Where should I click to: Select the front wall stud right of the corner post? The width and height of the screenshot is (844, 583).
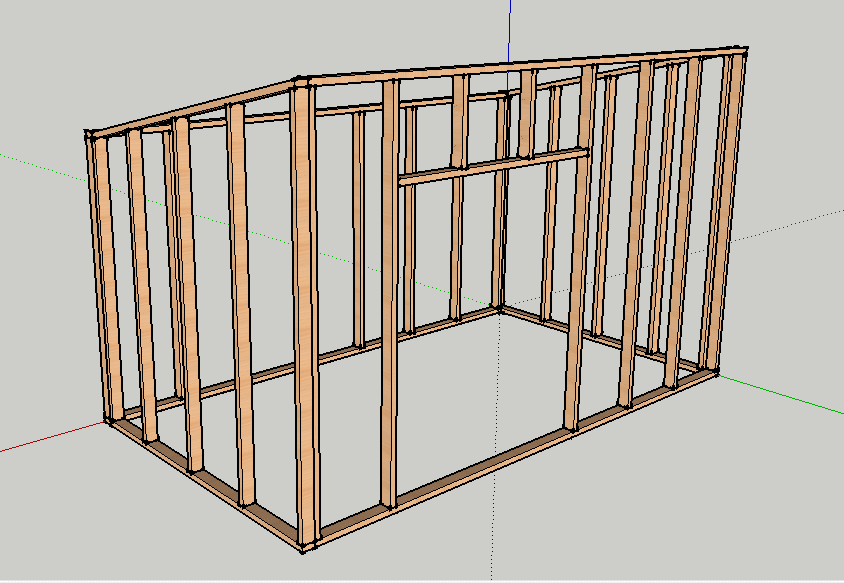390,300
